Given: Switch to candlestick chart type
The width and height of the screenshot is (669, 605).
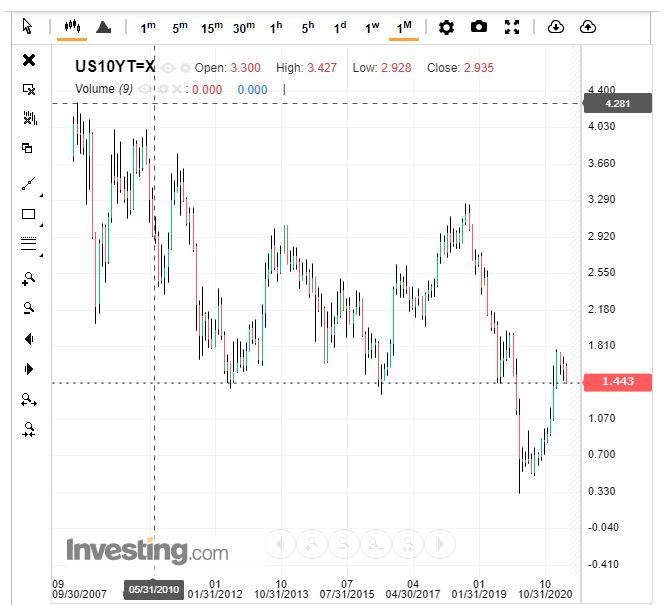Looking at the screenshot, I should pos(71,27).
